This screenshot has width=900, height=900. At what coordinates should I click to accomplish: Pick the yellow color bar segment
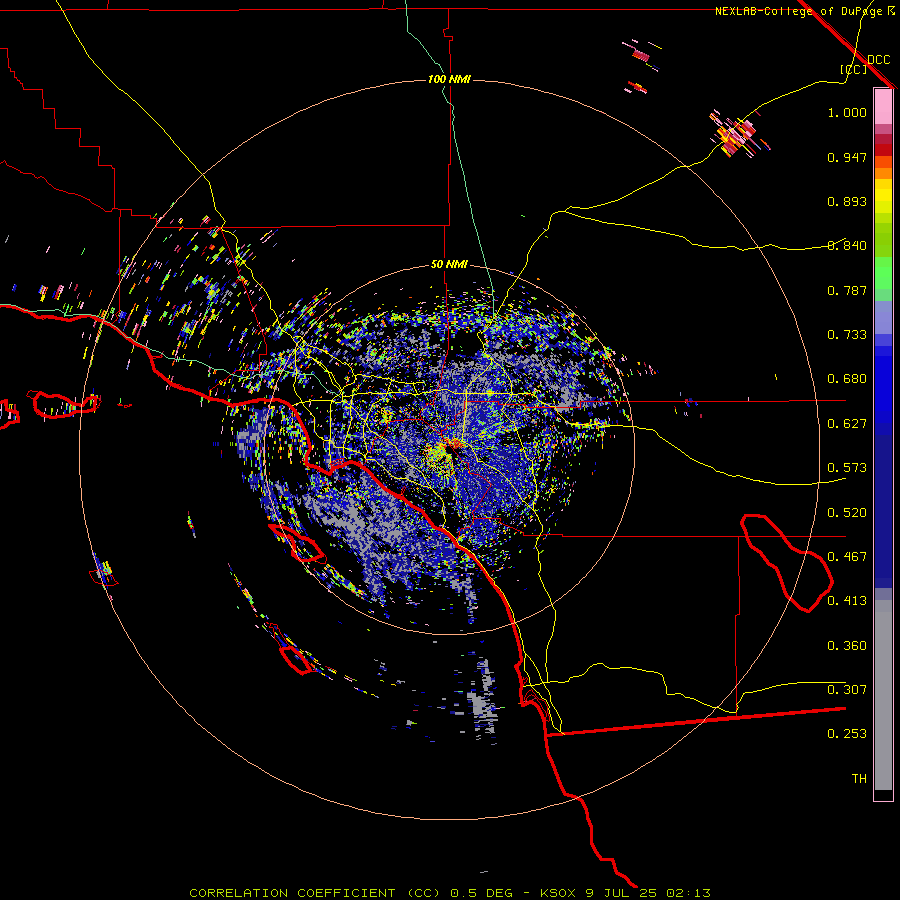point(883,196)
